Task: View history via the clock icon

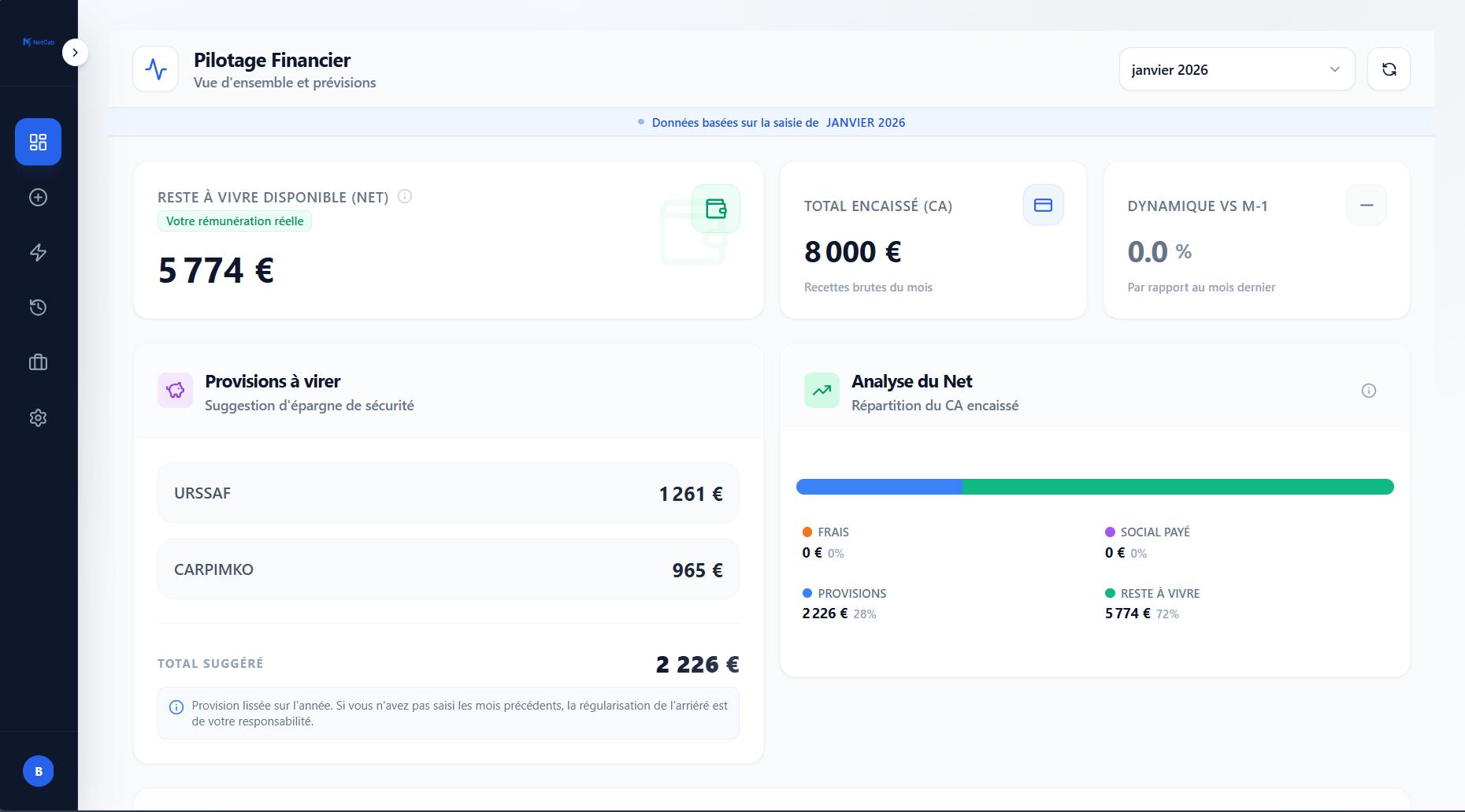Action: point(38,307)
